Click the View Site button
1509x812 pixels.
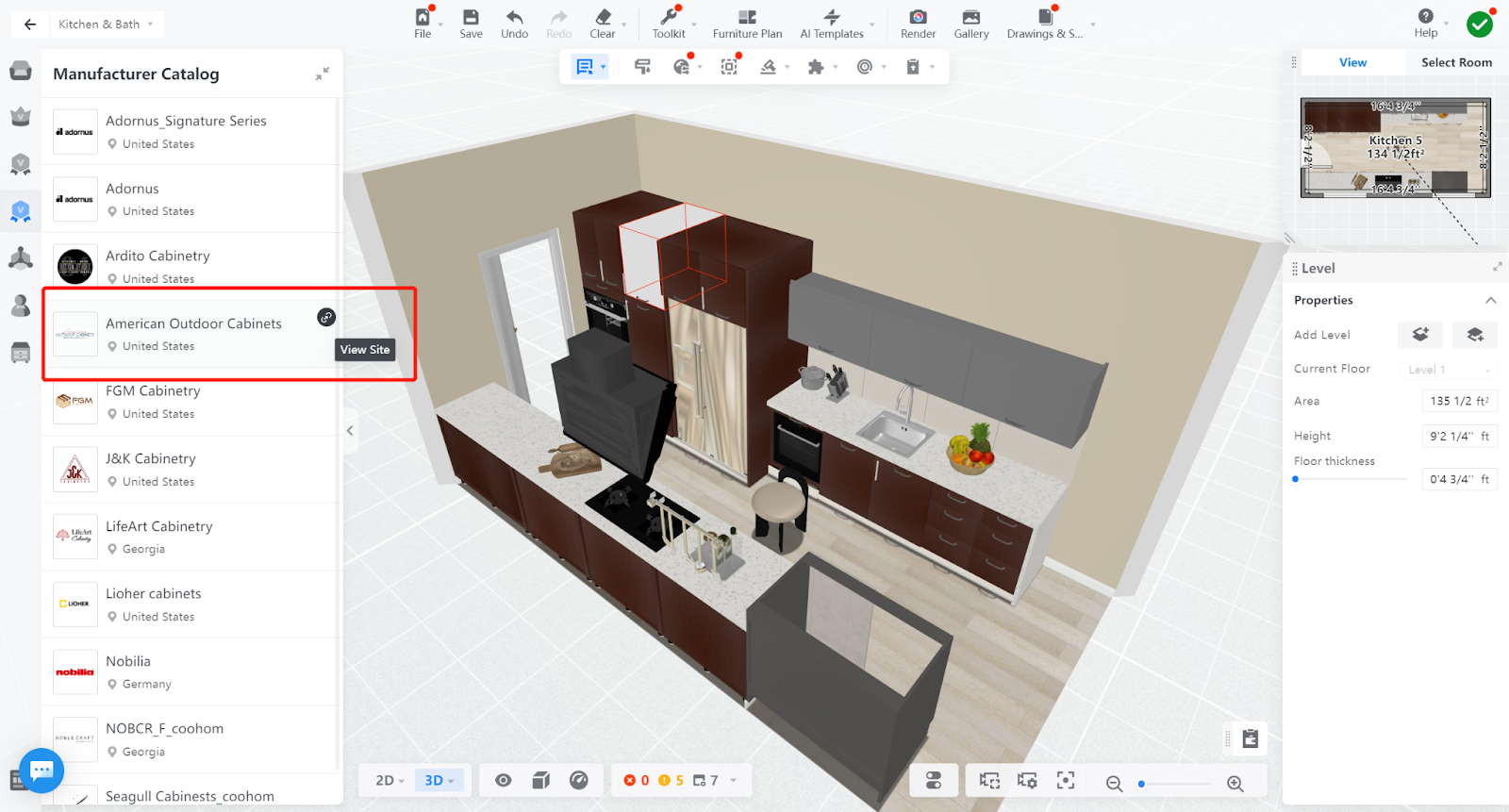(x=365, y=350)
